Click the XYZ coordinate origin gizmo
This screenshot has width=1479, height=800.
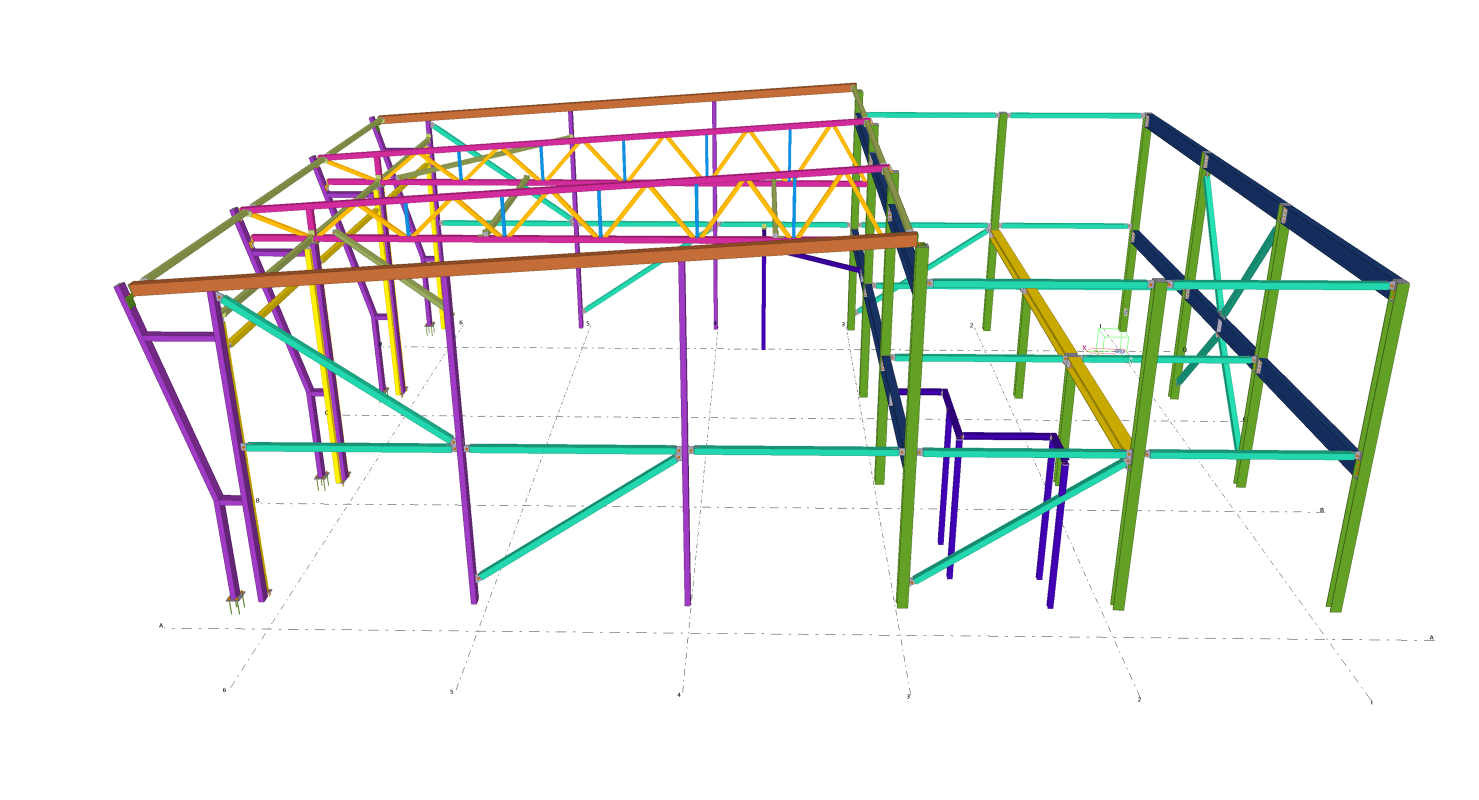1110,344
